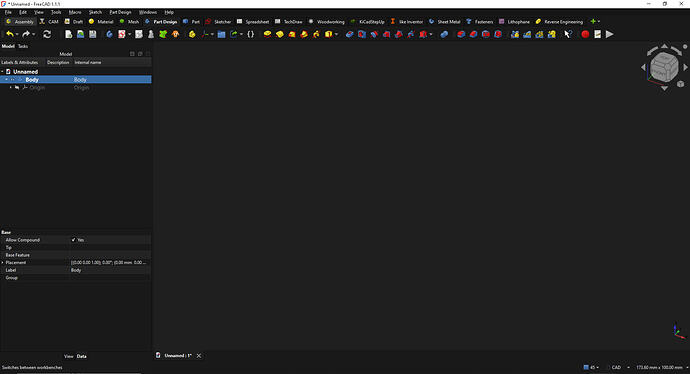The height and width of the screenshot is (374, 690).
Task: Collapse the Unnamed document tree
Action: coord(2,71)
